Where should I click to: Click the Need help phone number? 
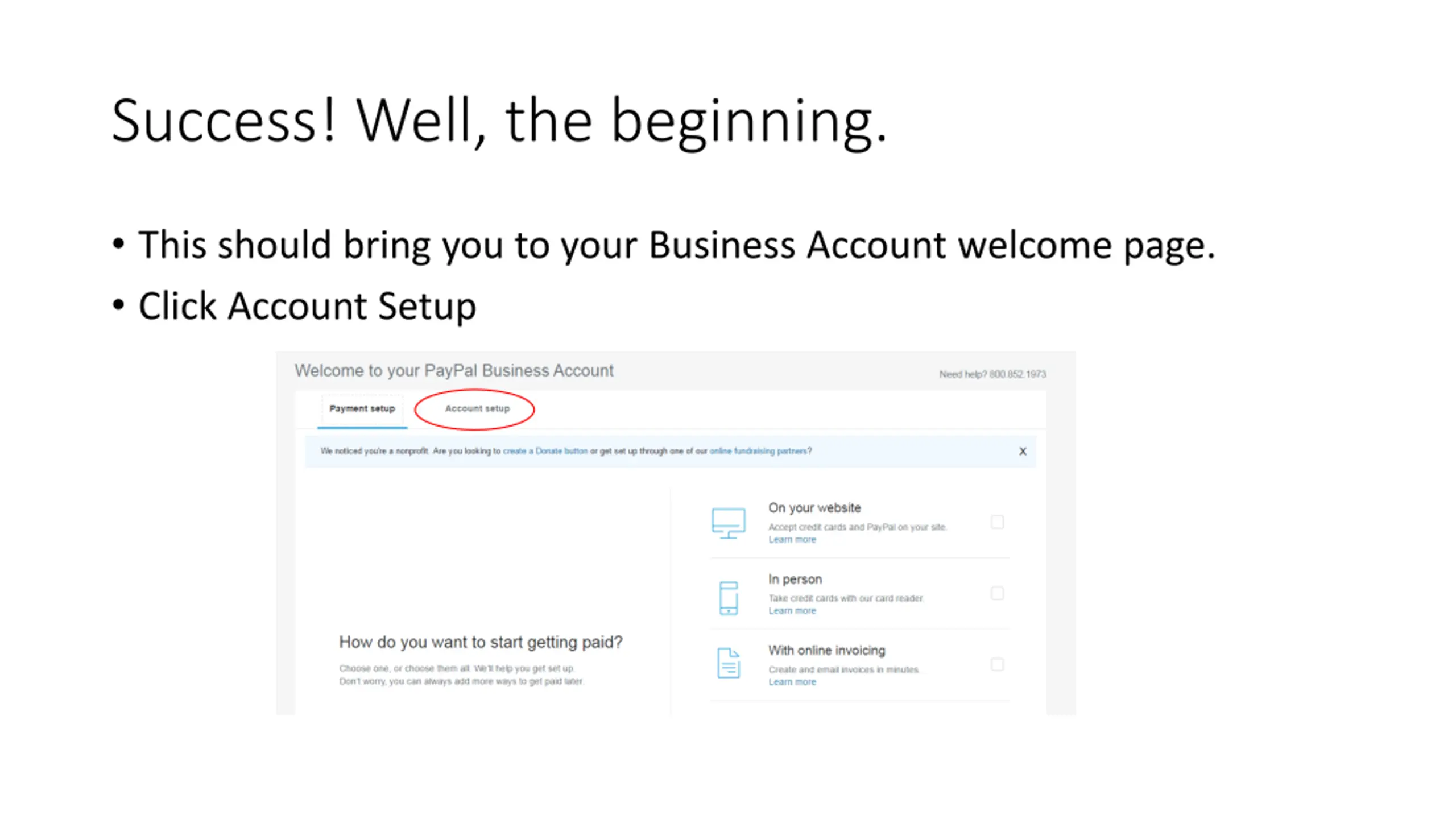tap(1017, 374)
